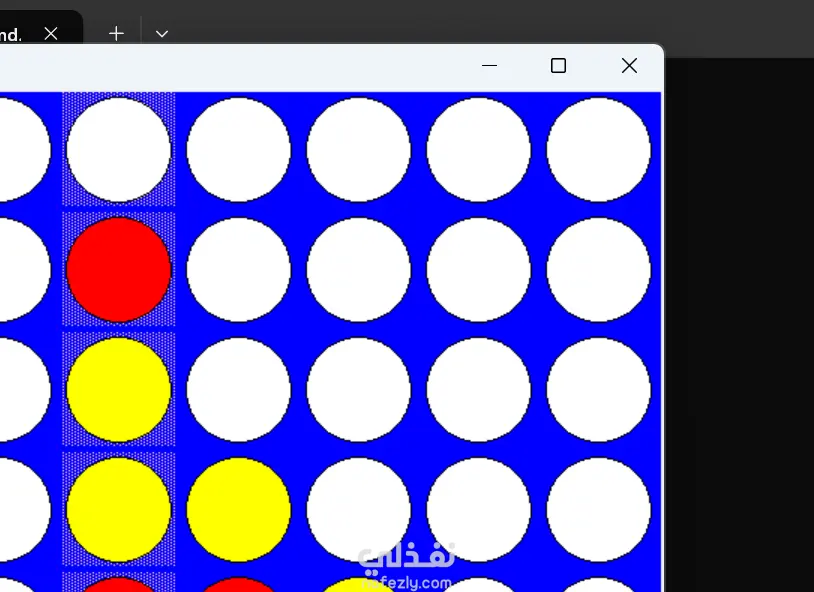This screenshot has width=814, height=592.
Task: Maximize the Connect Four game window
Action: 558,66
